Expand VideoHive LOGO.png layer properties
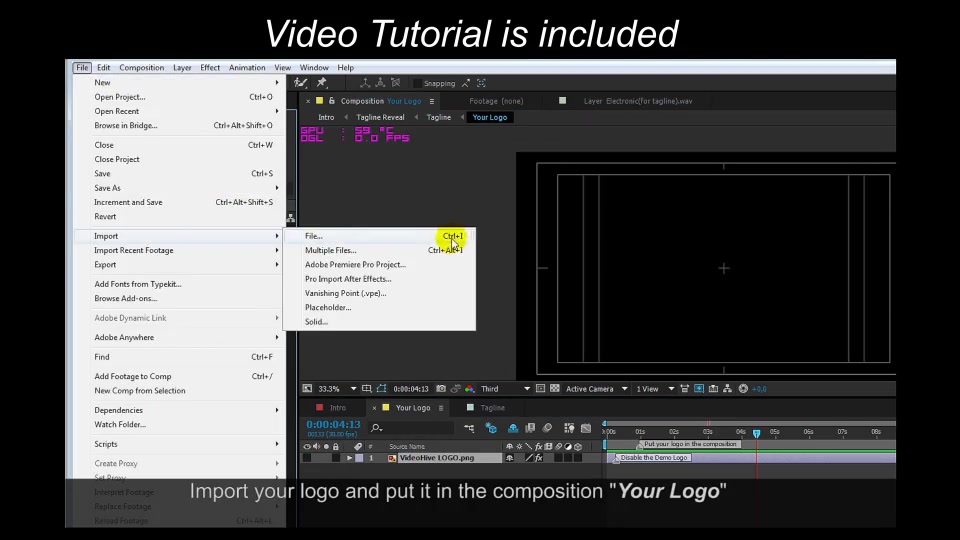This screenshot has width=960, height=540. (349, 458)
